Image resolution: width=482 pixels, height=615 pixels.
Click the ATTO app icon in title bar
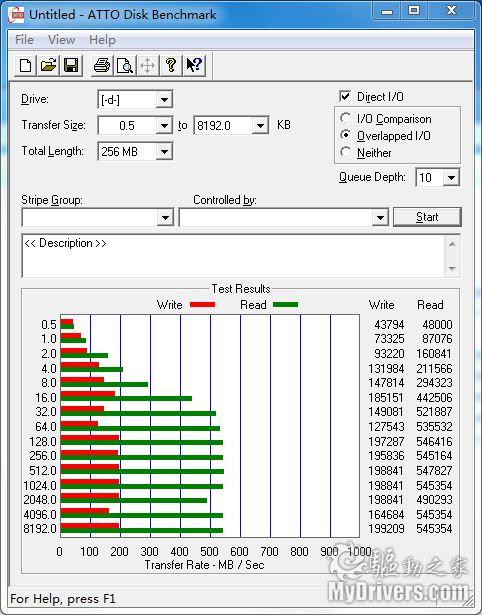pyautogui.click(x=16, y=15)
